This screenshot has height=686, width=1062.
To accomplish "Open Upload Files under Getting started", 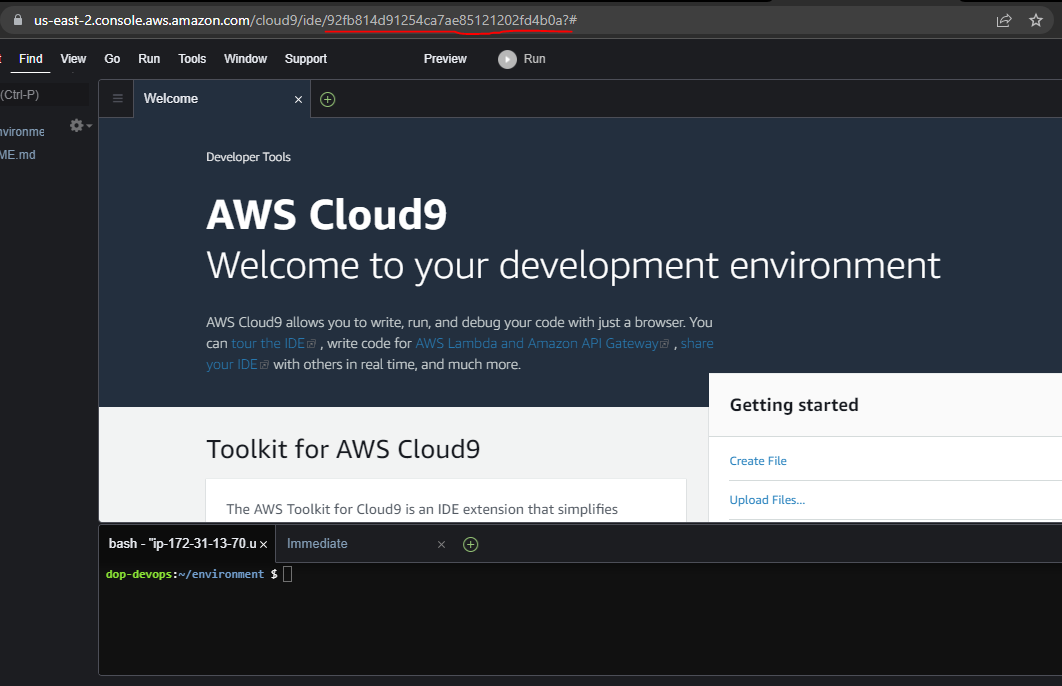I will pos(767,499).
